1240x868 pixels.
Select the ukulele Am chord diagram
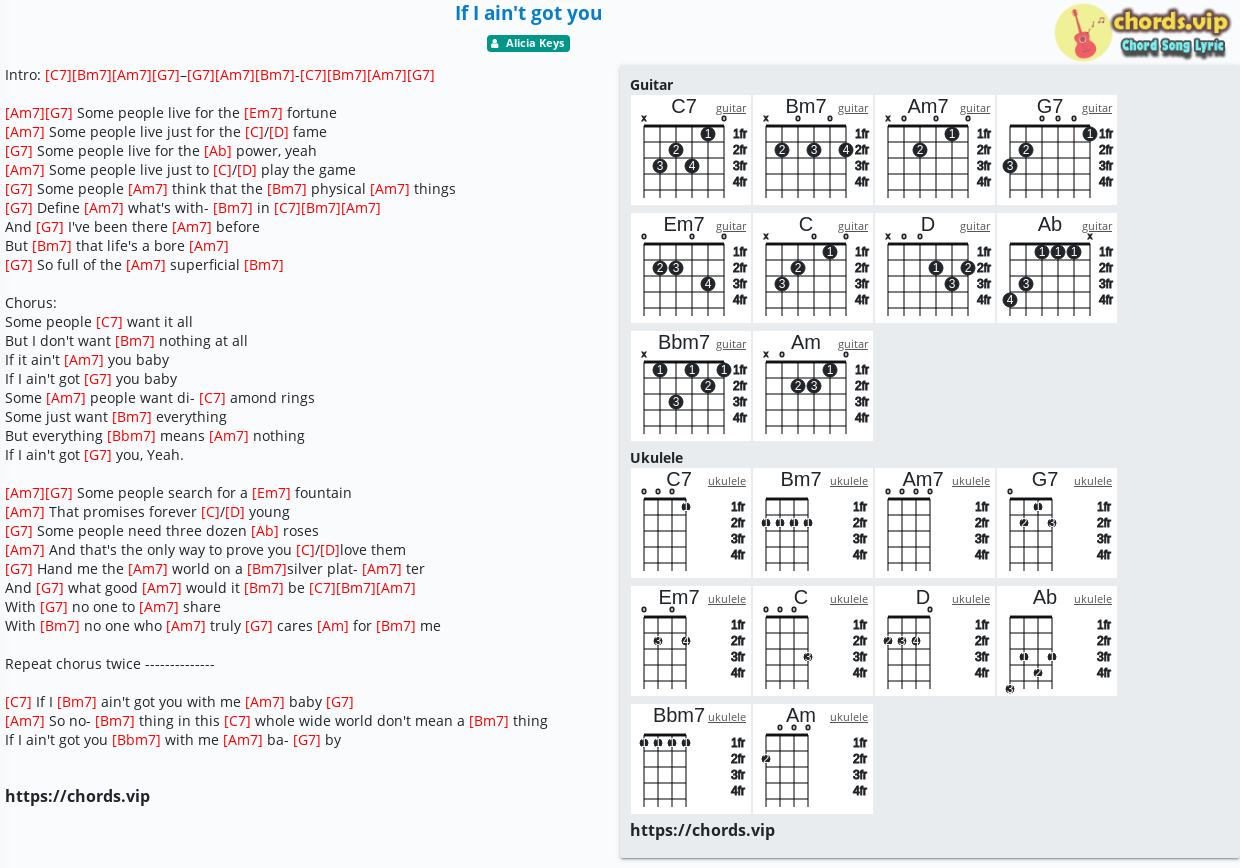coord(813,759)
